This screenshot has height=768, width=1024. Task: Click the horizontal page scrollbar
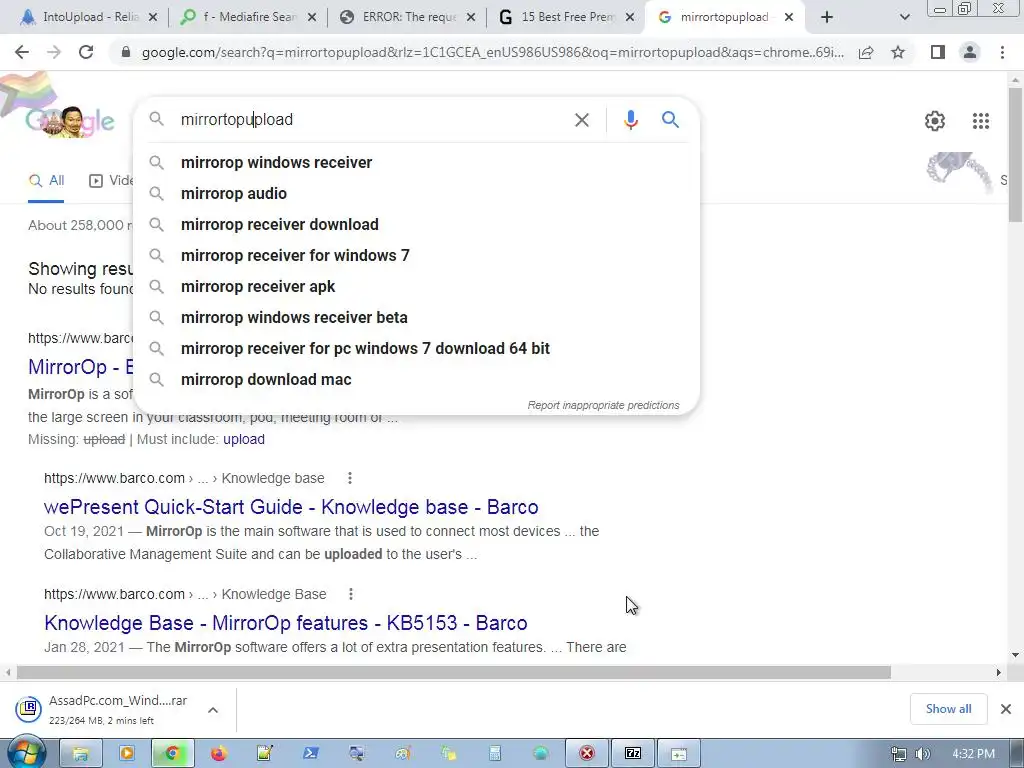pos(454,672)
